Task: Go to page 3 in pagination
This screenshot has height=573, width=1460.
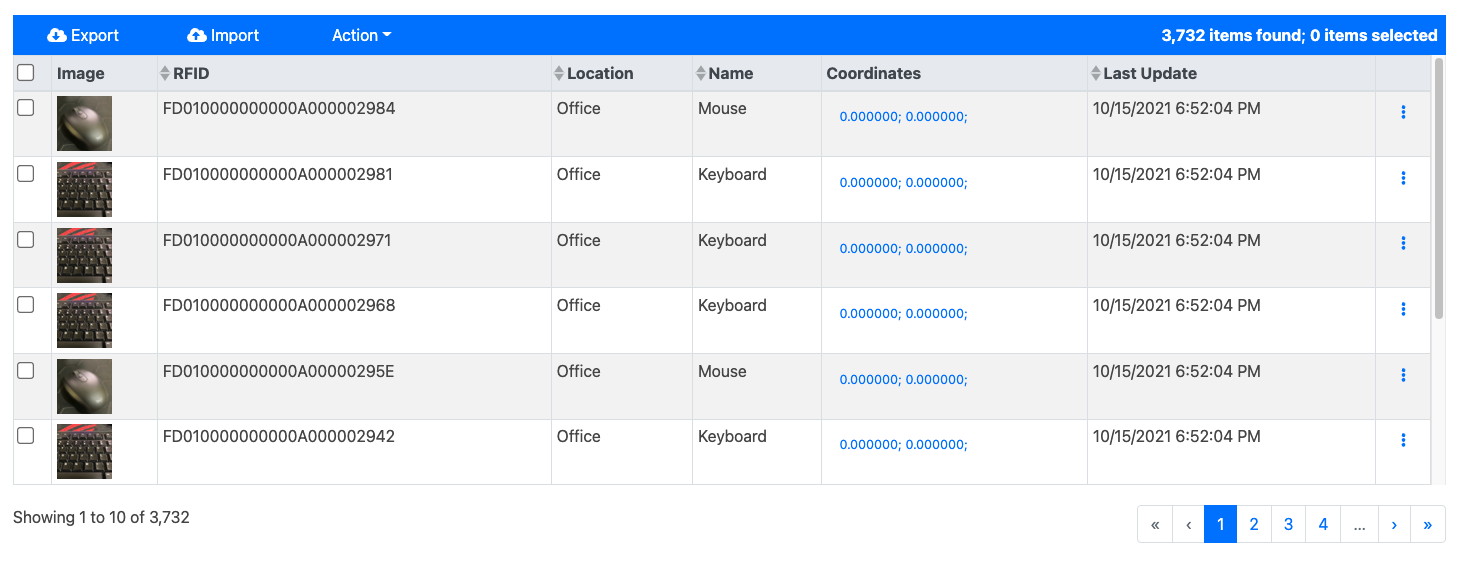Action: (1288, 524)
